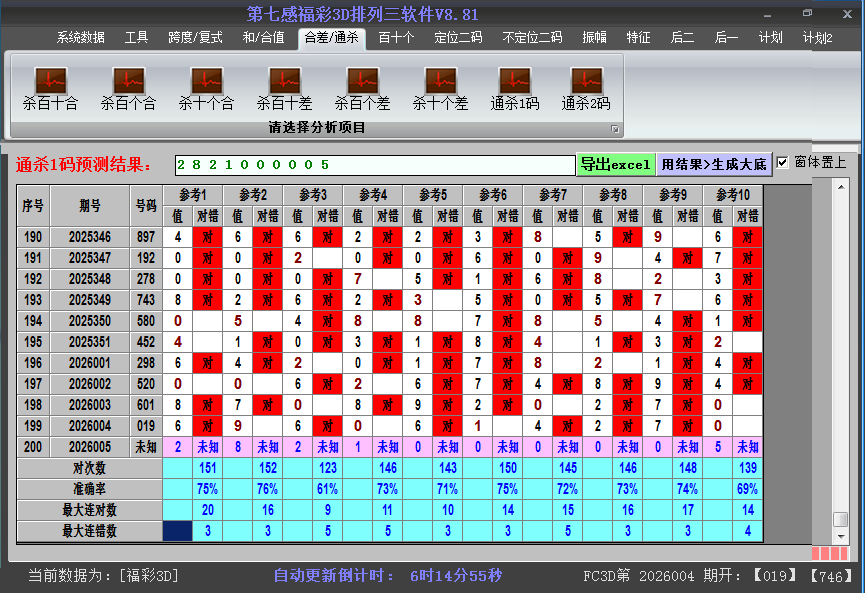This screenshot has width=865, height=593.
Task: Click the 用结果>生成大底 button
Action: point(714,164)
